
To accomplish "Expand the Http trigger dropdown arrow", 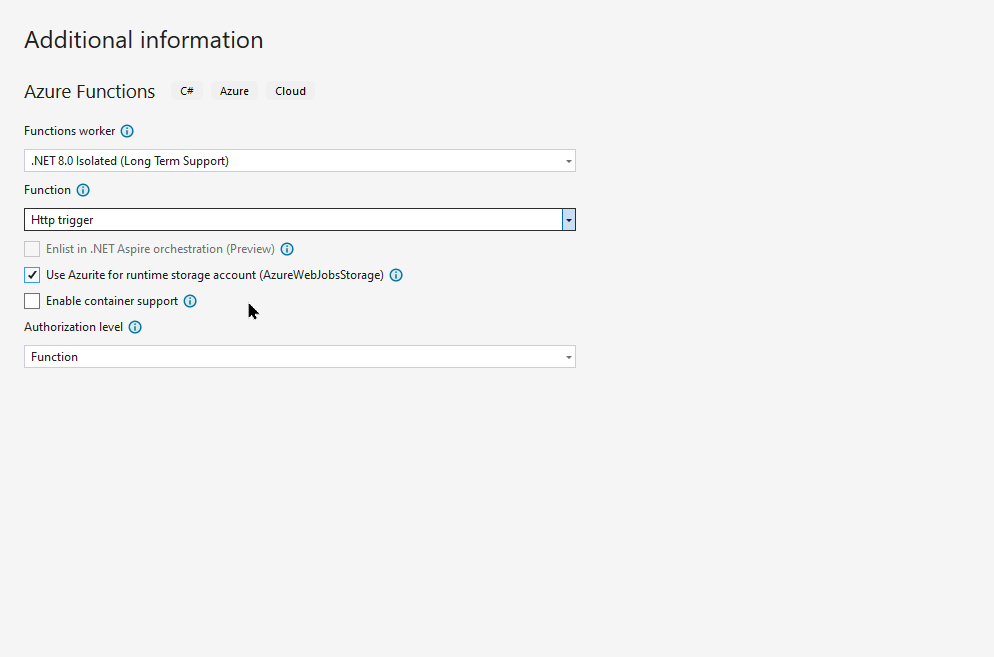I will click(569, 220).
